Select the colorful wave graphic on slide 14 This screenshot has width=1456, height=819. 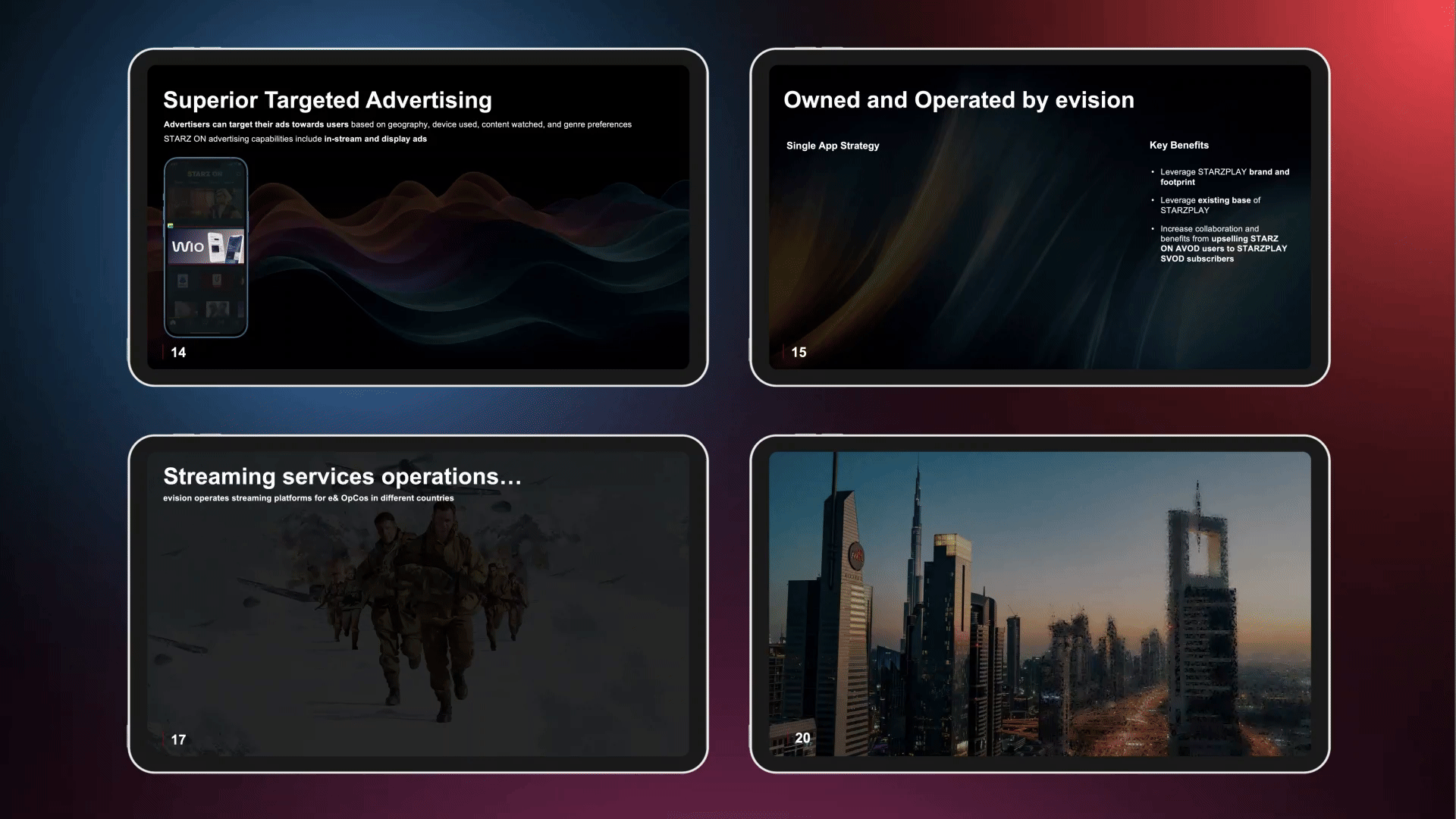click(470, 250)
